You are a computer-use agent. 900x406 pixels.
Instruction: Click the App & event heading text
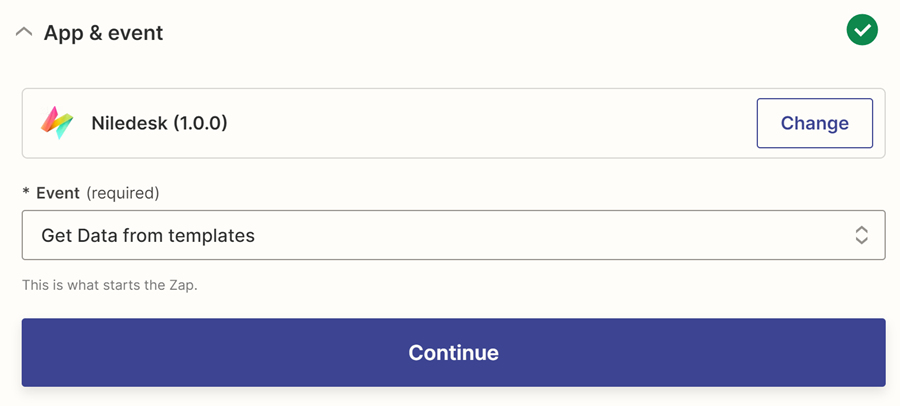(x=103, y=33)
